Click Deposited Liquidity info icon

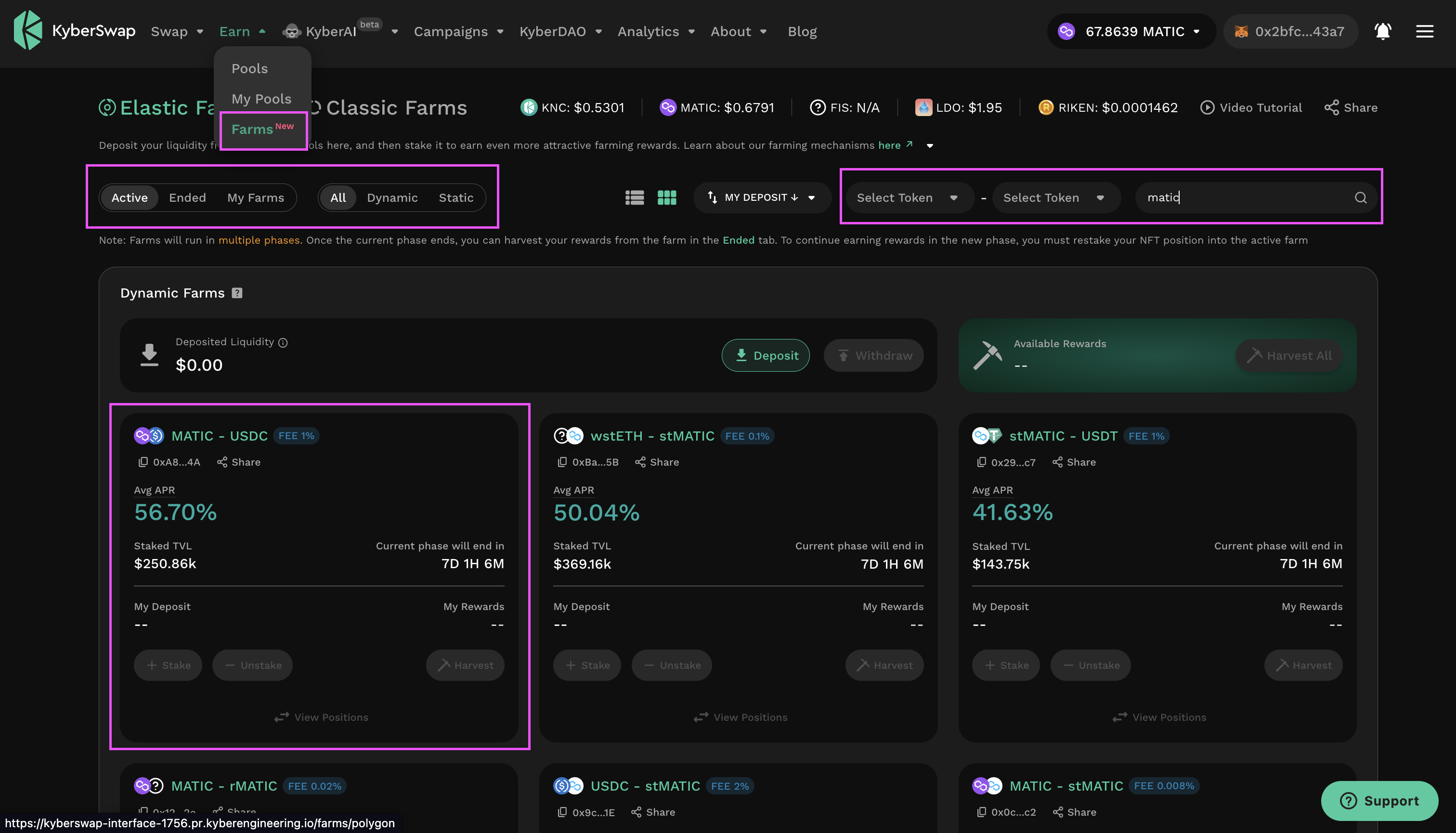[x=283, y=343]
